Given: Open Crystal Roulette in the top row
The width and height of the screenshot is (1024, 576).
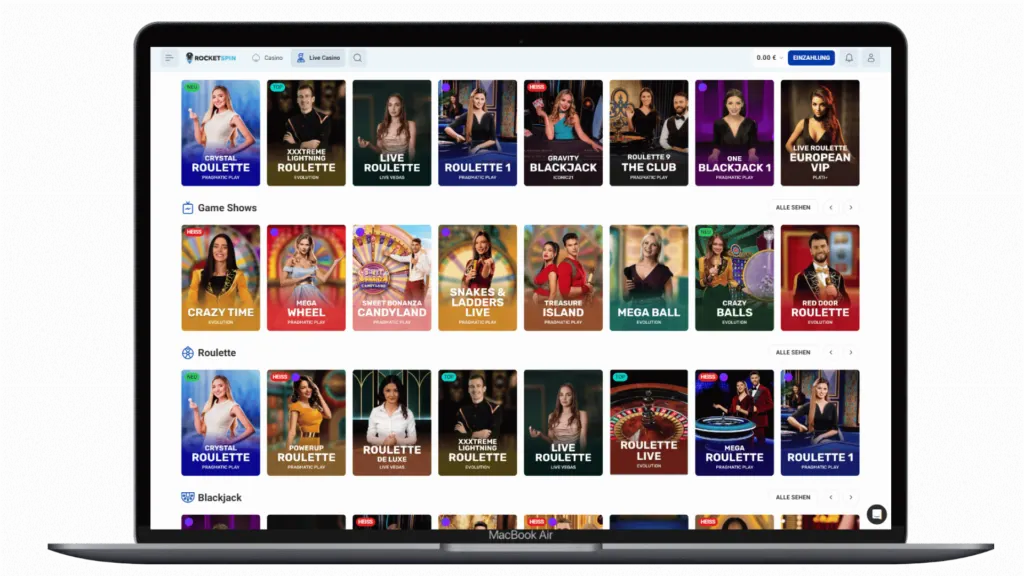Looking at the screenshot, I should click(x=221, y=133).
